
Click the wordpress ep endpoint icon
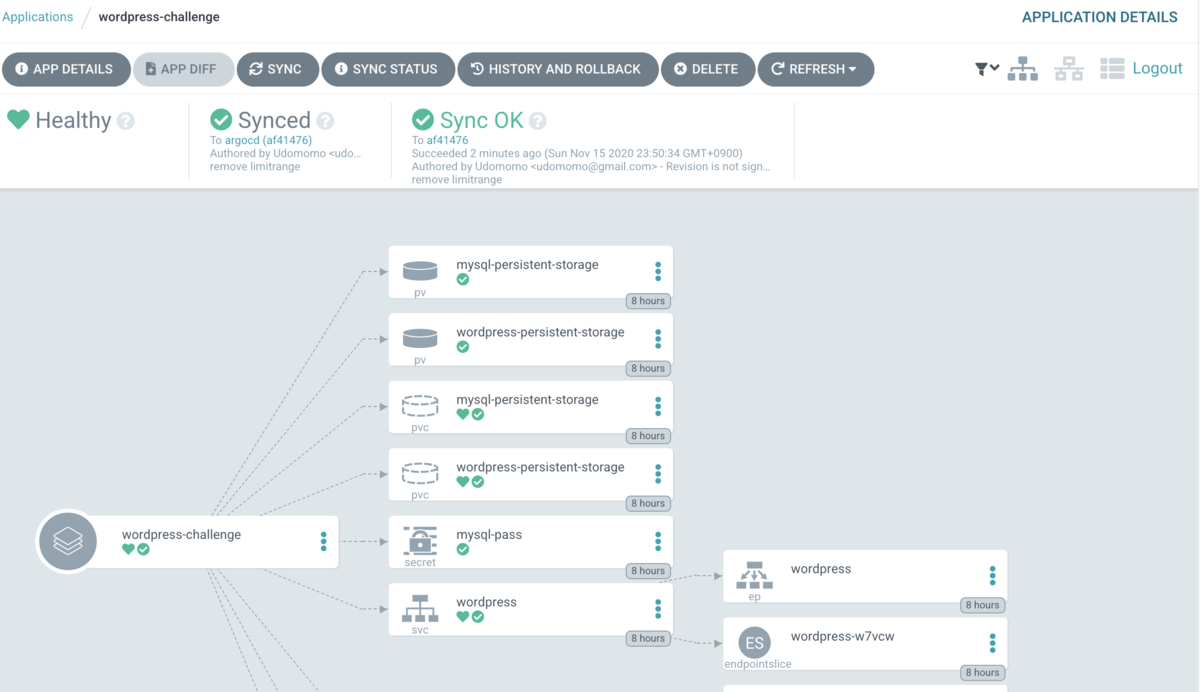(x=755, y=575)
